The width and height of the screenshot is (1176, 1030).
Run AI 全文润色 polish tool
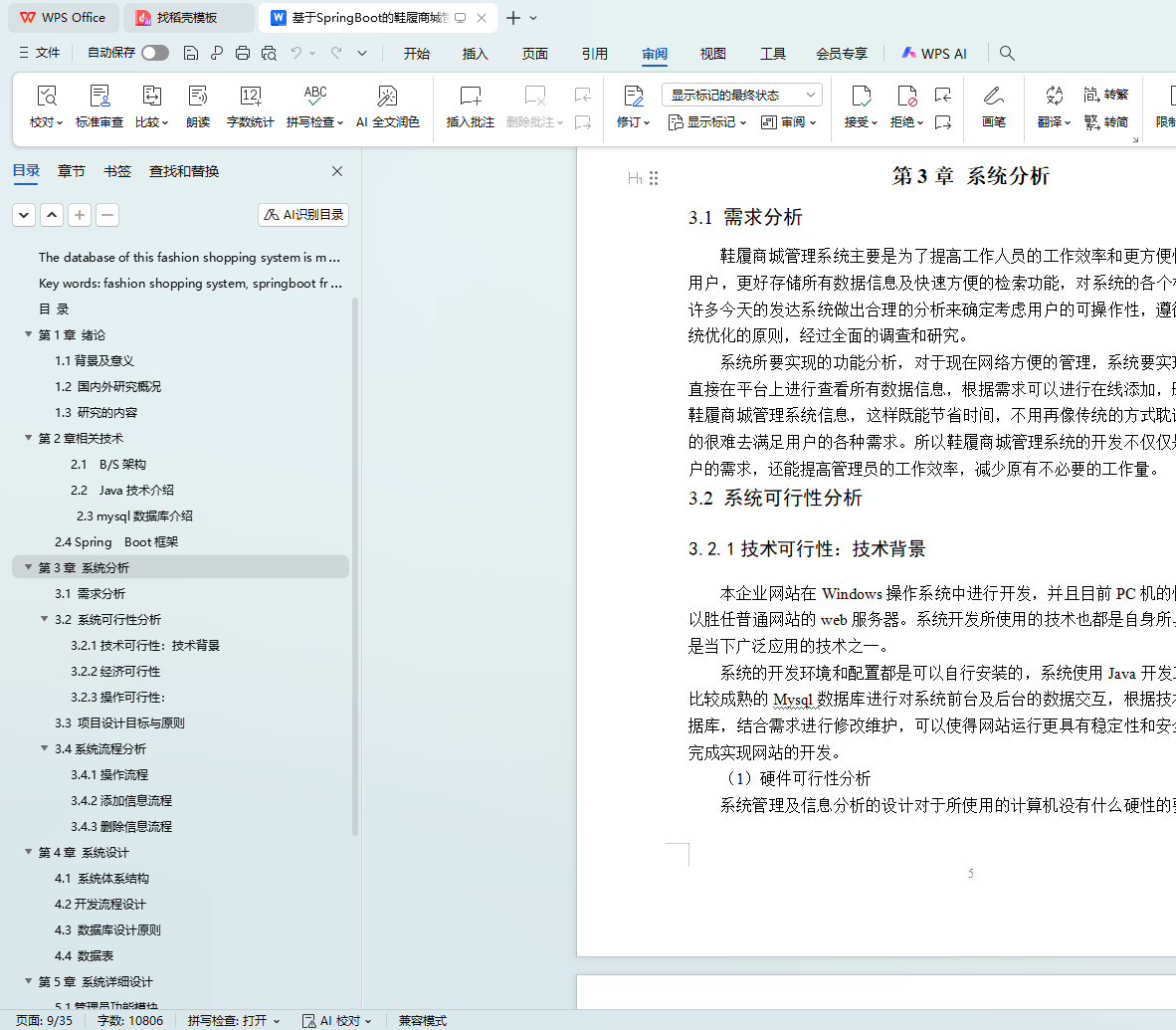click(x=387, y=97)
